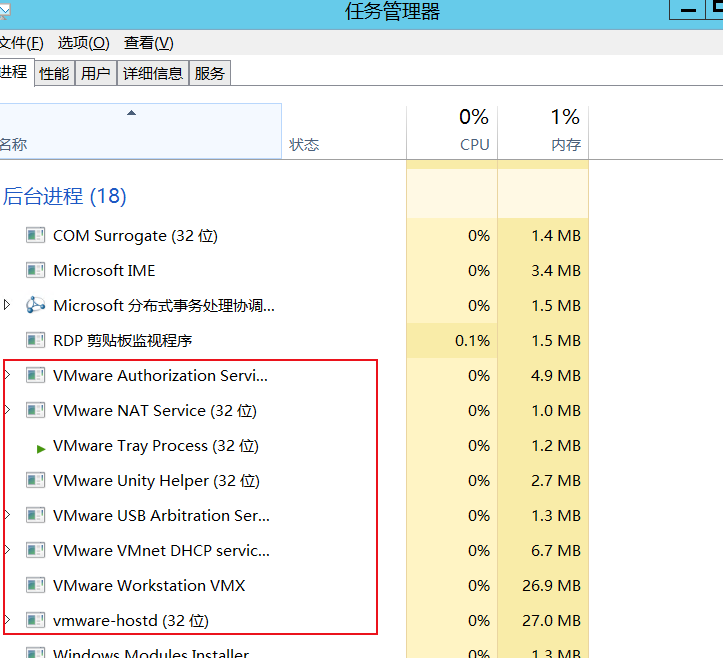Viewport: 723px width, 658px height.
Task: Switch to the 详细信息 tab
Action: click(x=153, y=73)
